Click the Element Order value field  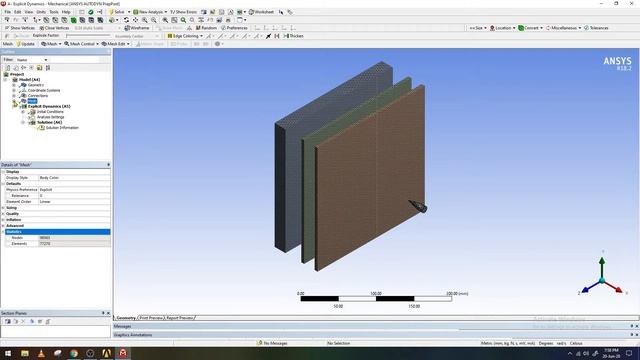pos(74,202)
